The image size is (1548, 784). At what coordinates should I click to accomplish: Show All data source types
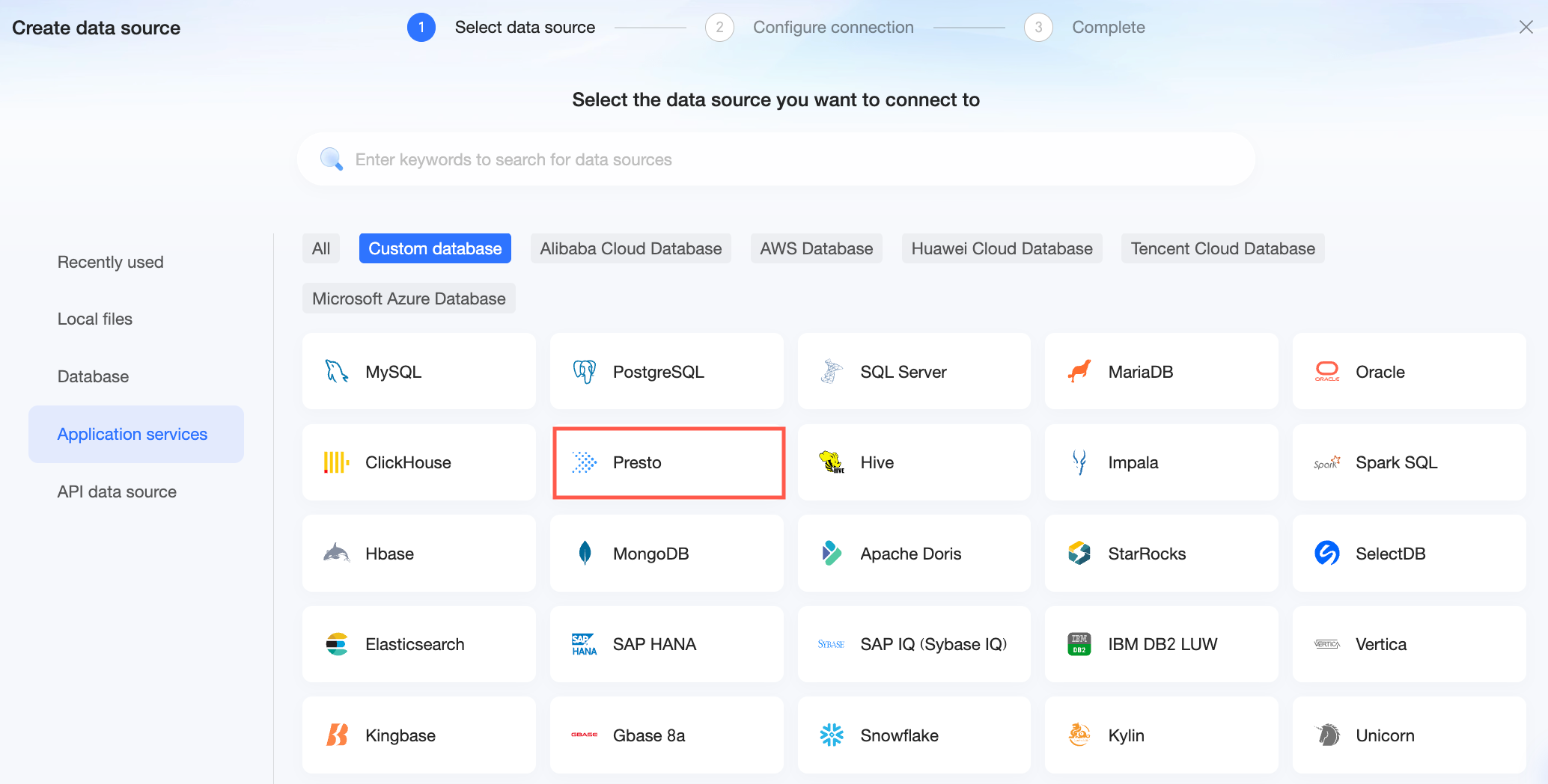click(320, 248)
